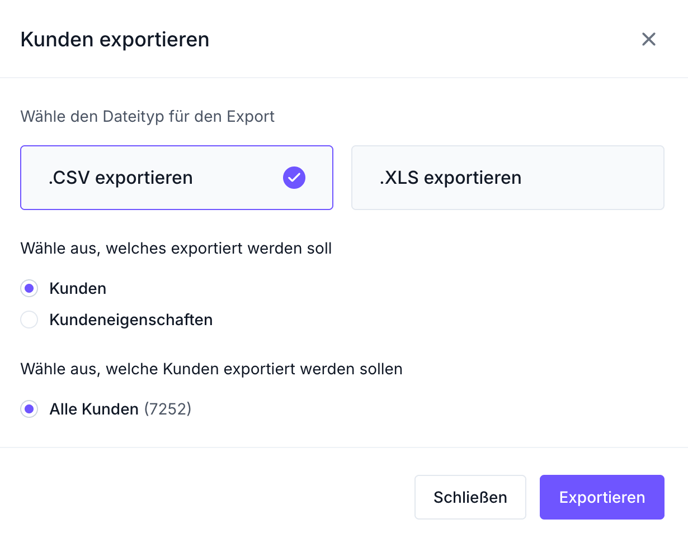Click the purple Exportieren button
Viewport: 688px width, 543px height.
coord(602,497)
